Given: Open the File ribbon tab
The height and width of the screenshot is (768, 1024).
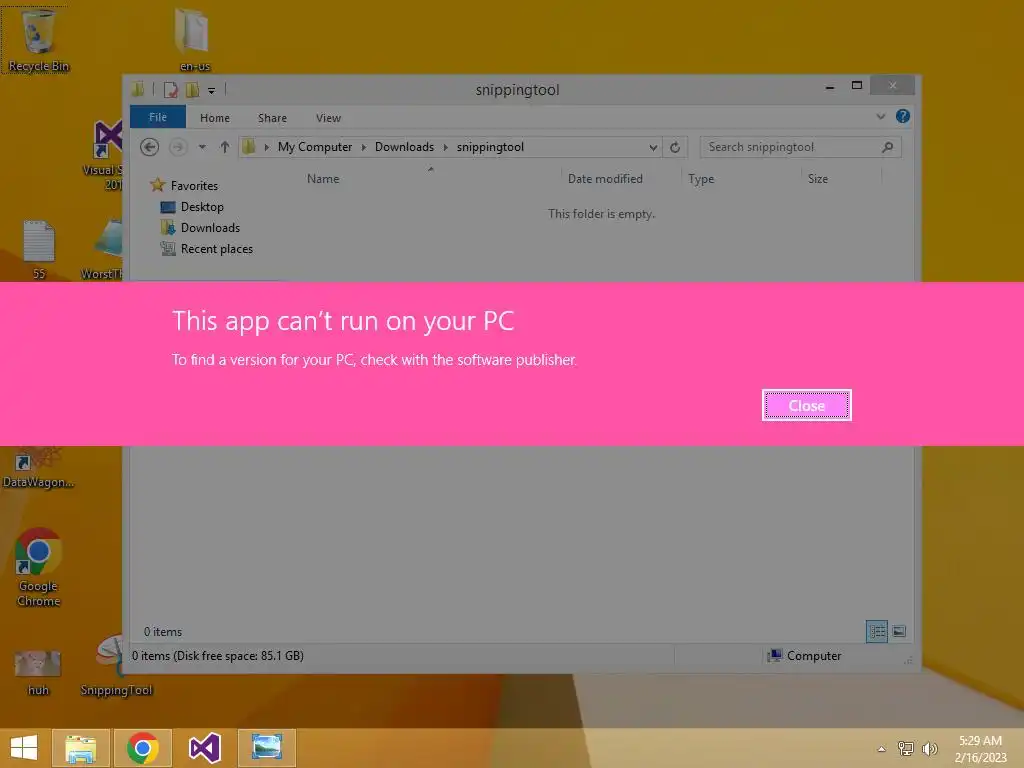Looking at the screenshot, I should click(x=158, y=117).
